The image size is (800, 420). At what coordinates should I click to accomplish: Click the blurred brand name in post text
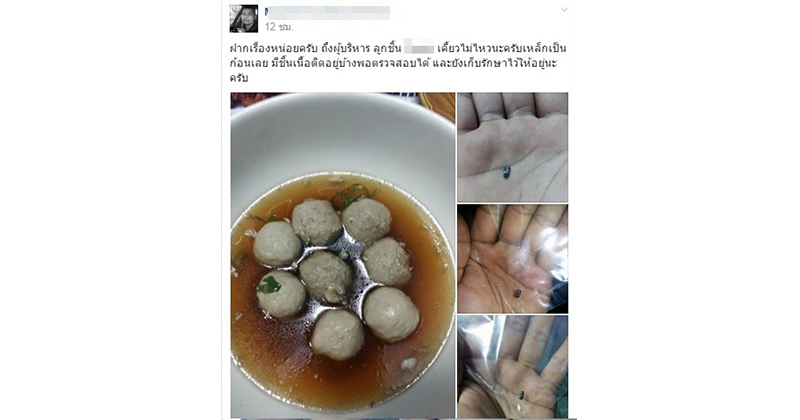pos(419,48)
